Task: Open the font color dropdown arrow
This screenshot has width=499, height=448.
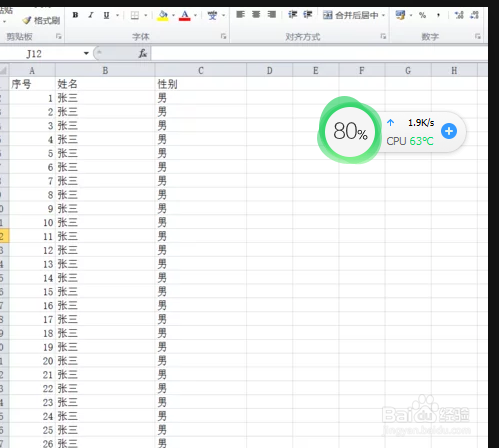Action: pyautogui.click(x=196, y=15)
